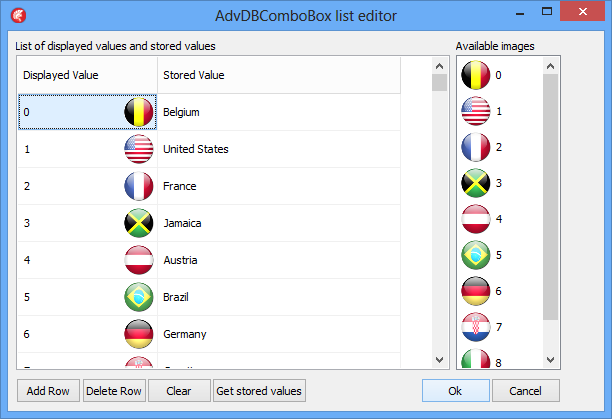Select image 0 Belgium flag in Available images
Viewport: 612px width, 419px height.
[475, 75]
